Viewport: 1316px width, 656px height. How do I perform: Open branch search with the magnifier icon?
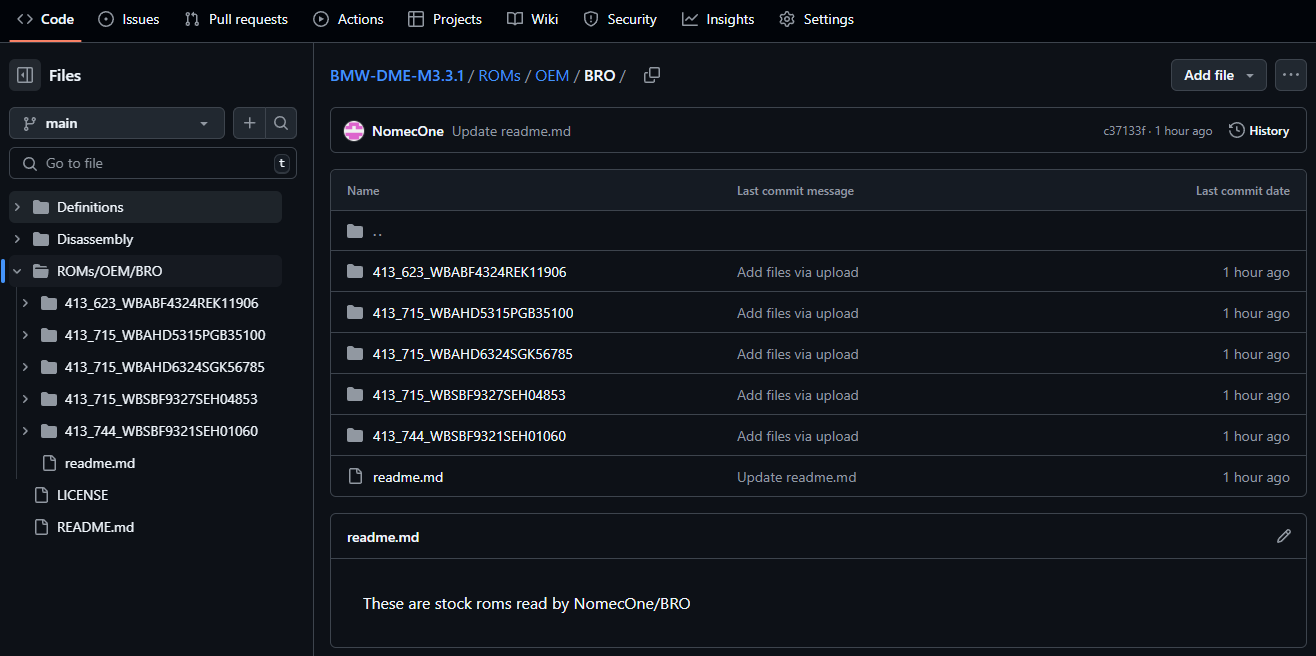point(281,123)
